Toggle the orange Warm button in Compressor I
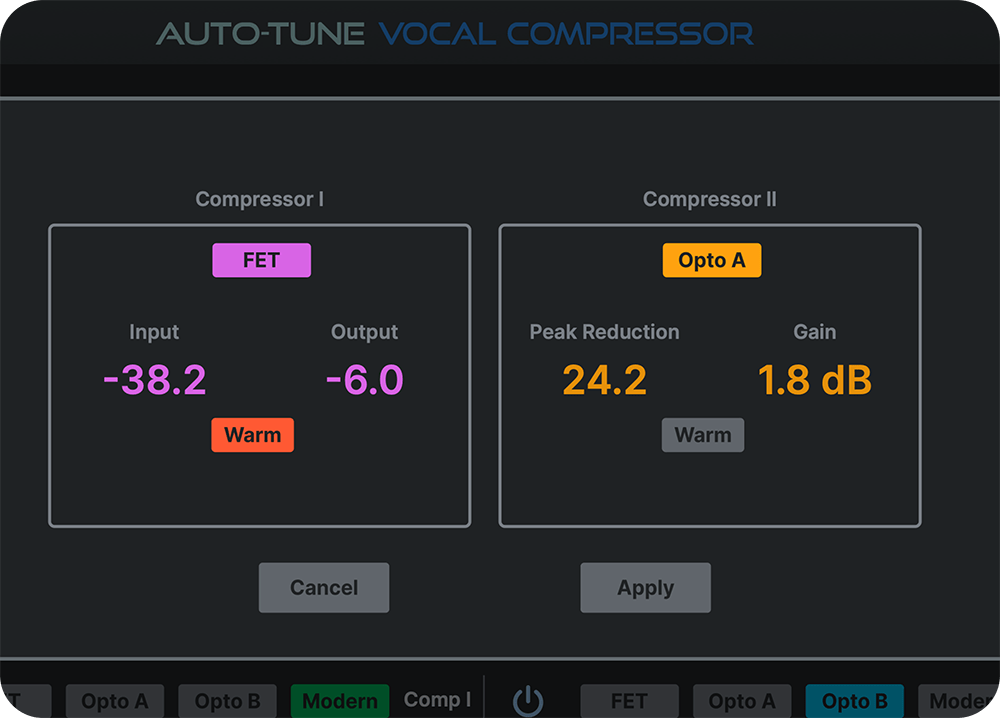This screenshot has width=1000, height=718. 253,435
